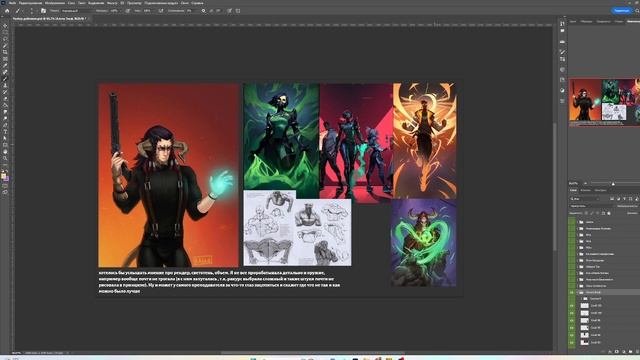Open brush settings folder icon in options bar

click(43, 11)
